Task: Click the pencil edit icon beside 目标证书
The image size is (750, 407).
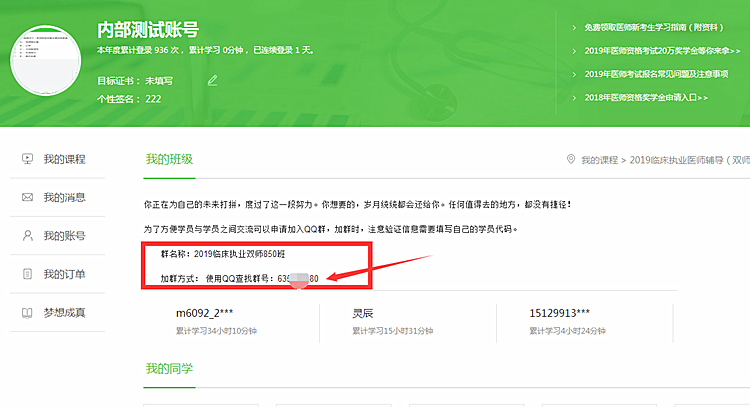Action: [x=212, y=80]
